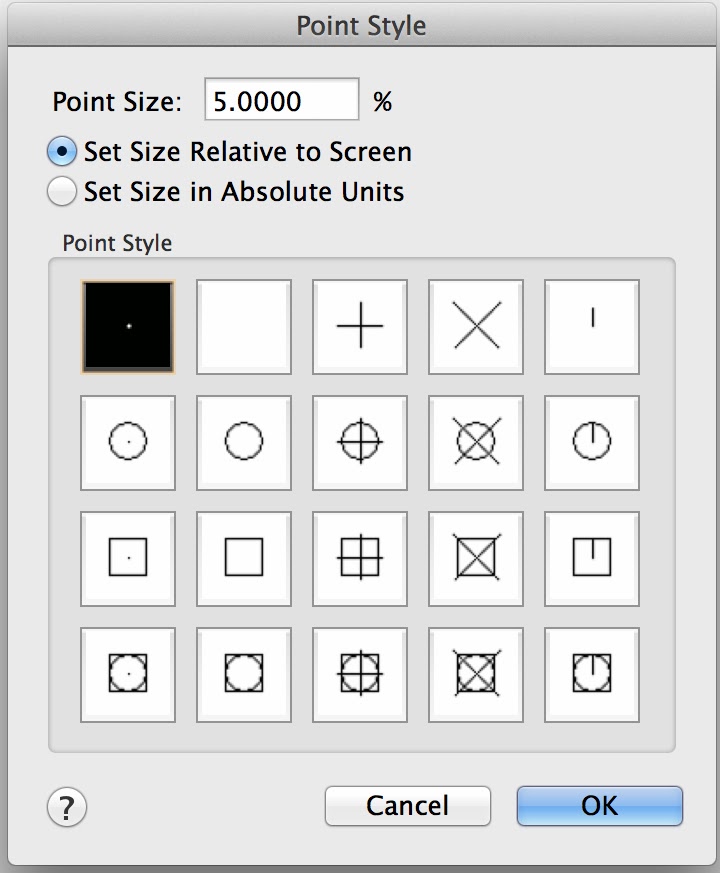Choose the square with X point style
This screenshot has height=873, width=720.
click(x=476, y=558)
